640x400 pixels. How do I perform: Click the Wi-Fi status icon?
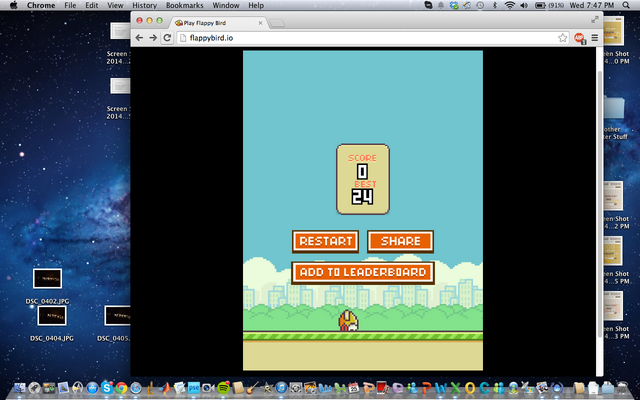point(510,5)
